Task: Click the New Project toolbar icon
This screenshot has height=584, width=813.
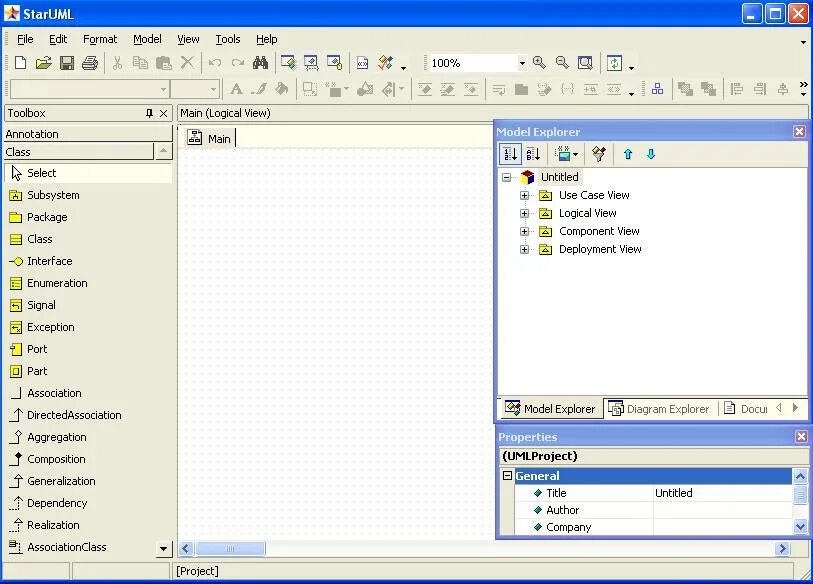Action: pos(20,63)
